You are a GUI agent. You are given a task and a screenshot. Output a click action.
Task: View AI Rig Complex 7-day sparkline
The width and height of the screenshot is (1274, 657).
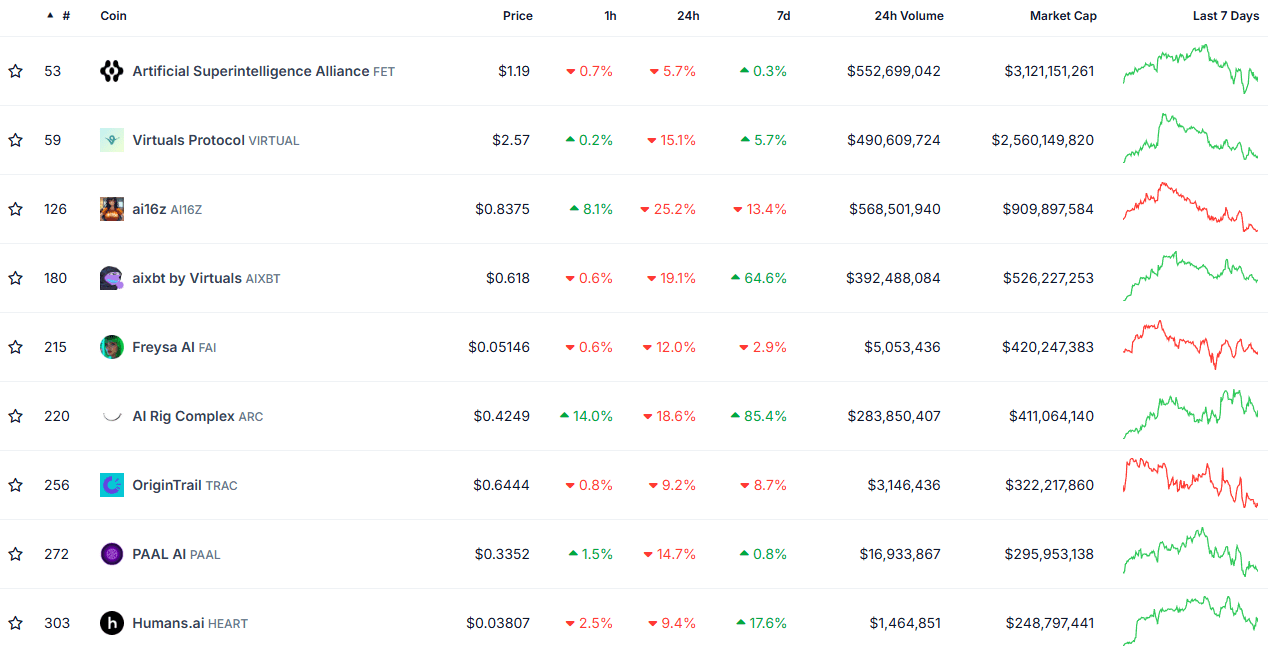(x=1190, y=414)
